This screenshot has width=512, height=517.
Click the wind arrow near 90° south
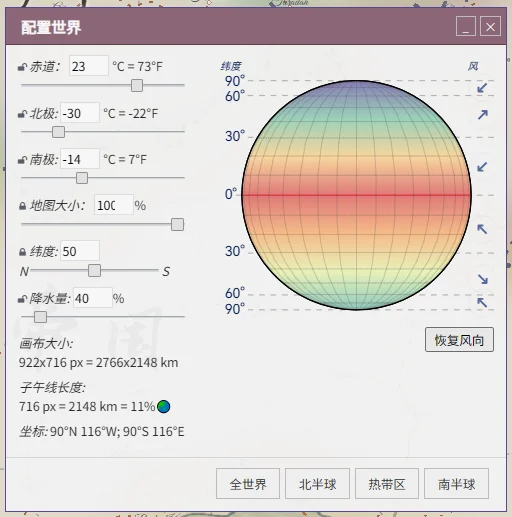(482, 302)
